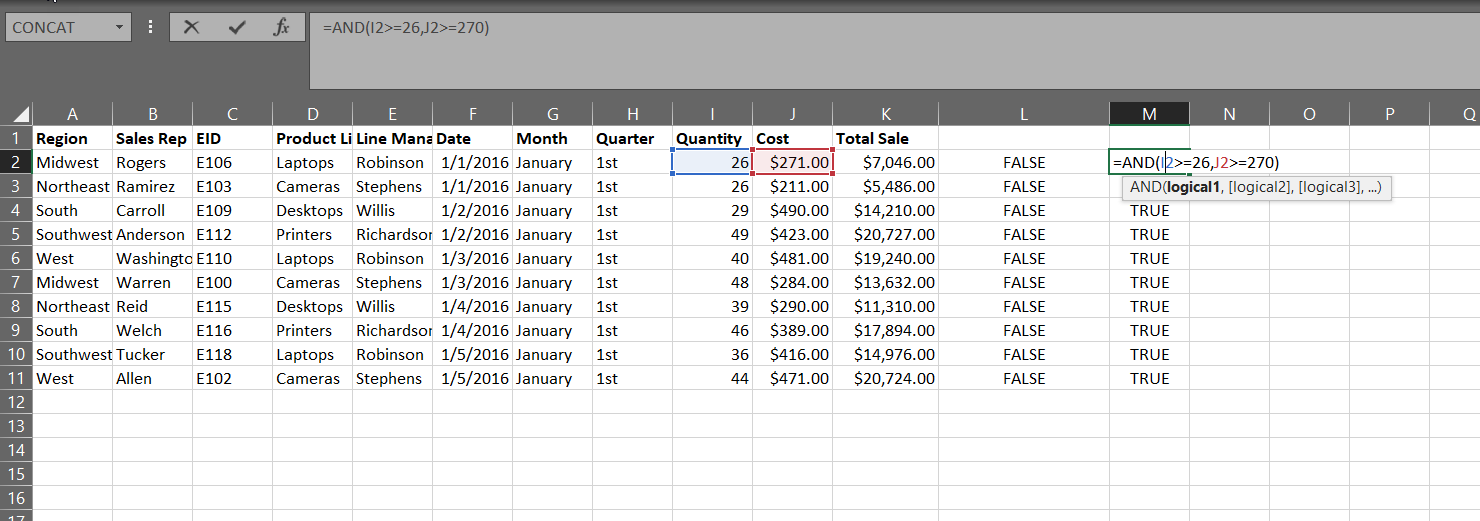Click the Quarter header cell

coord(632,139)
